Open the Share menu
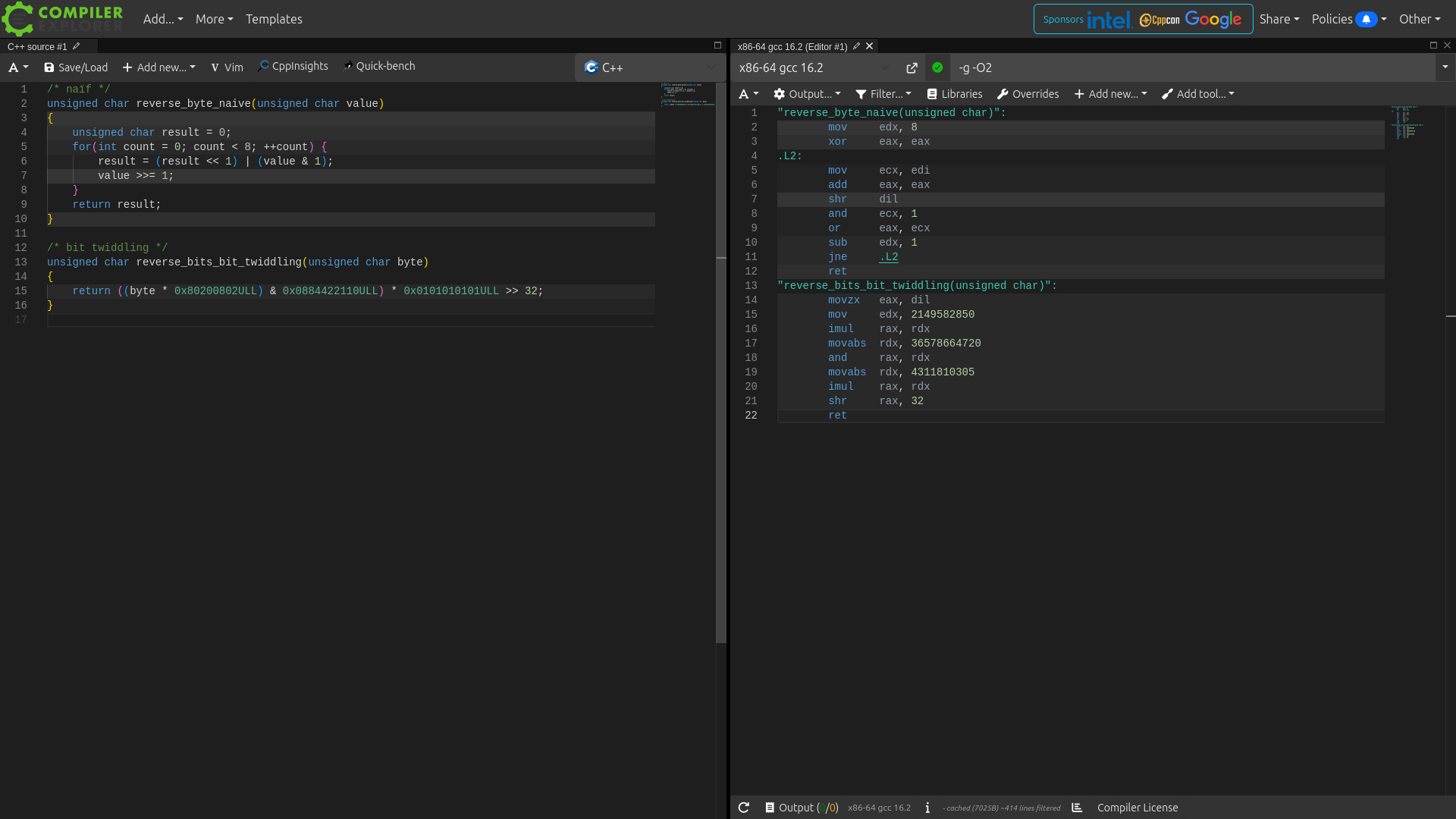 (x=1279, y=19)
